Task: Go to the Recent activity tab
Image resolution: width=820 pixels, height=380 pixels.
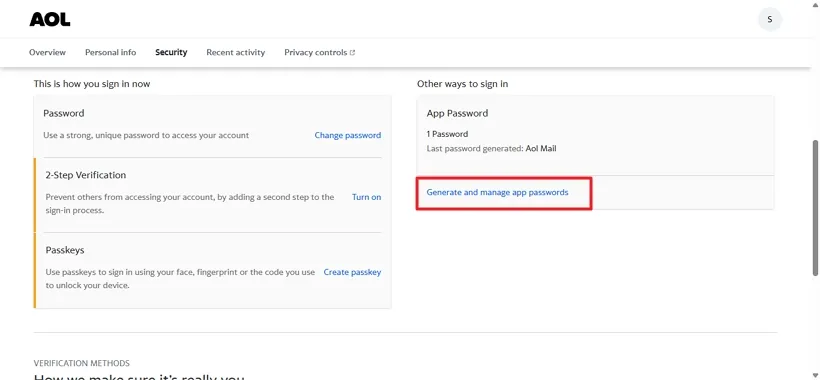Action: pos(235,52)
